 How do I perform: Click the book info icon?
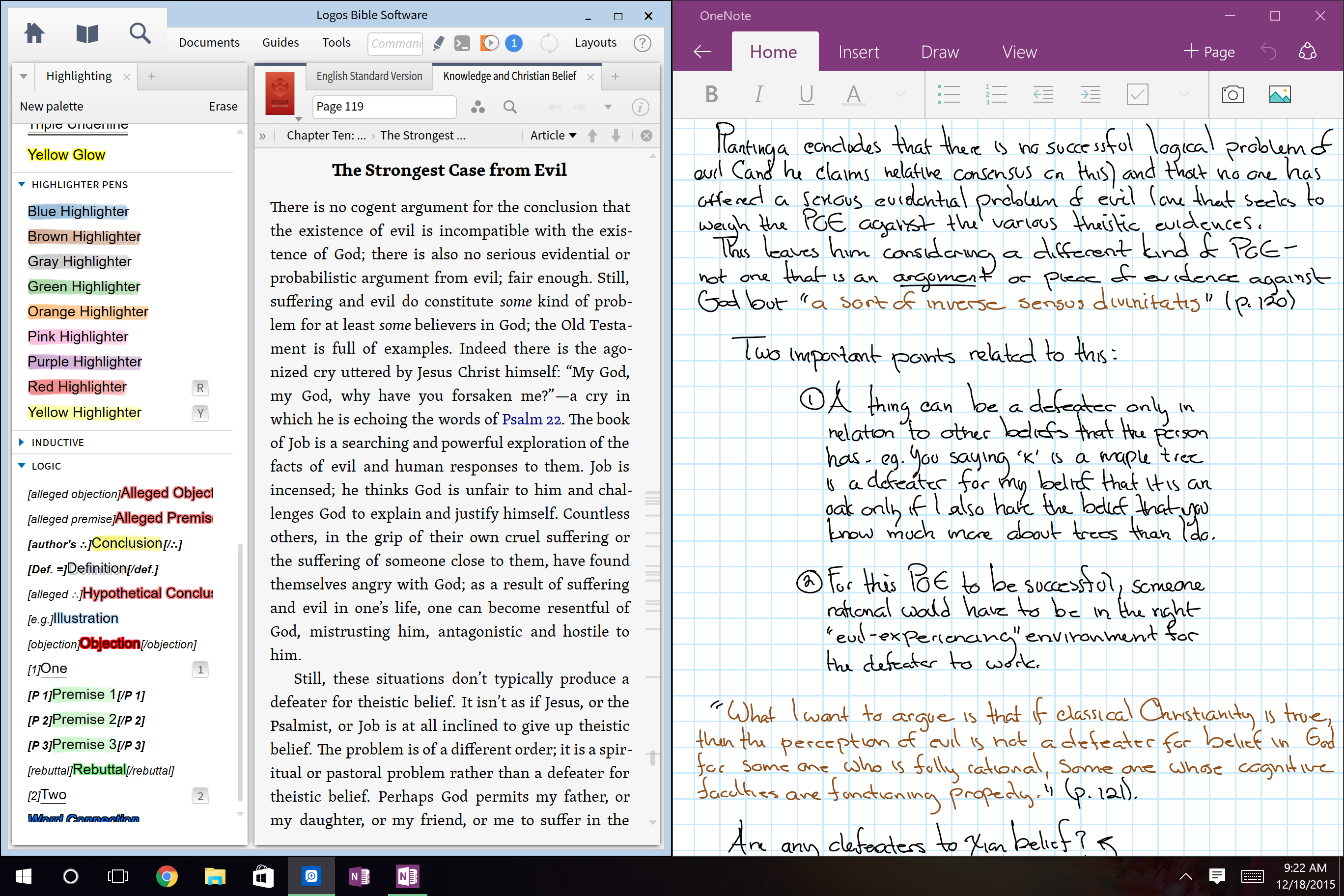pos(640,107)
